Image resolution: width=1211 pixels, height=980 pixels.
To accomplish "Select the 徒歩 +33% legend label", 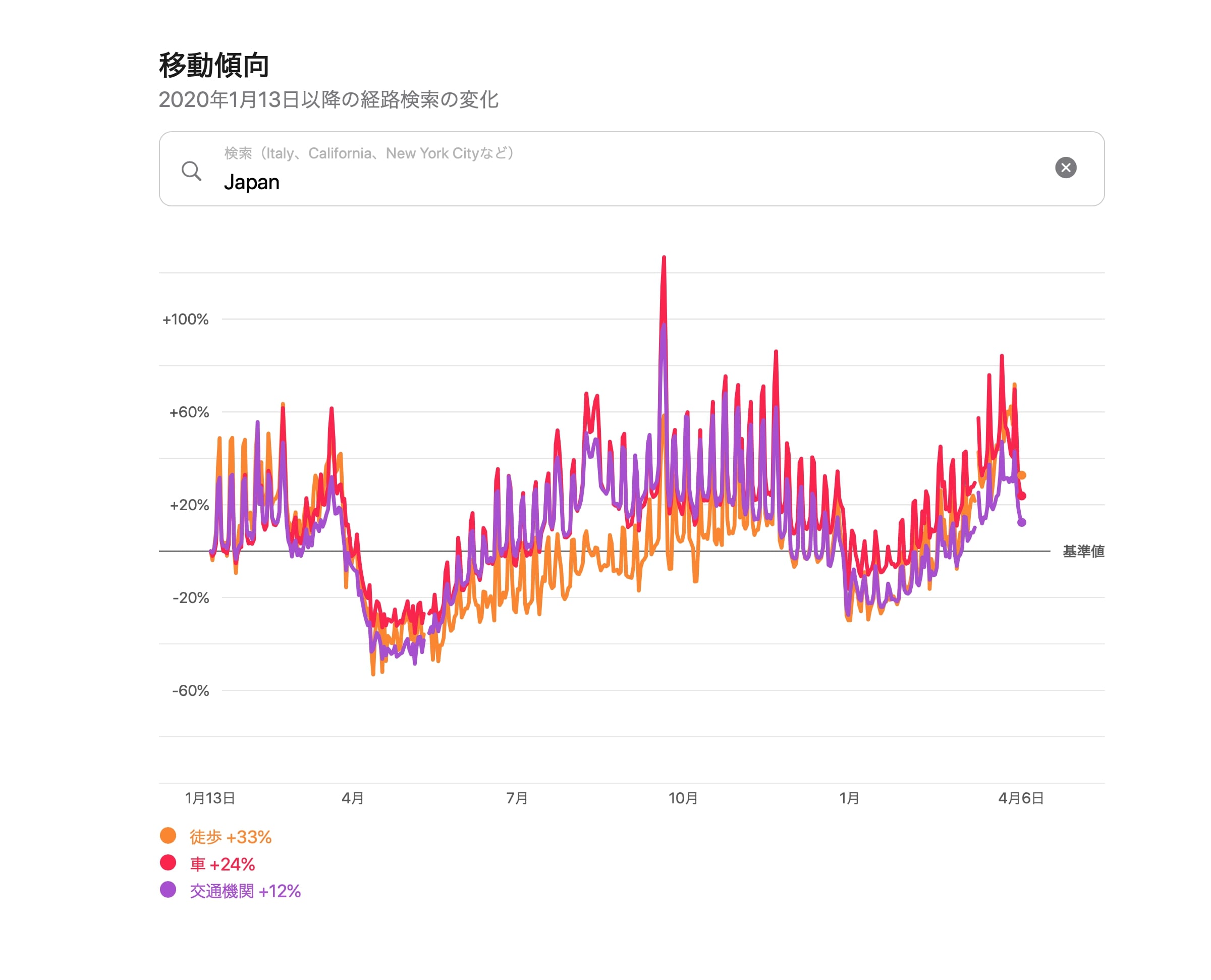I will (x=230, y=837).
